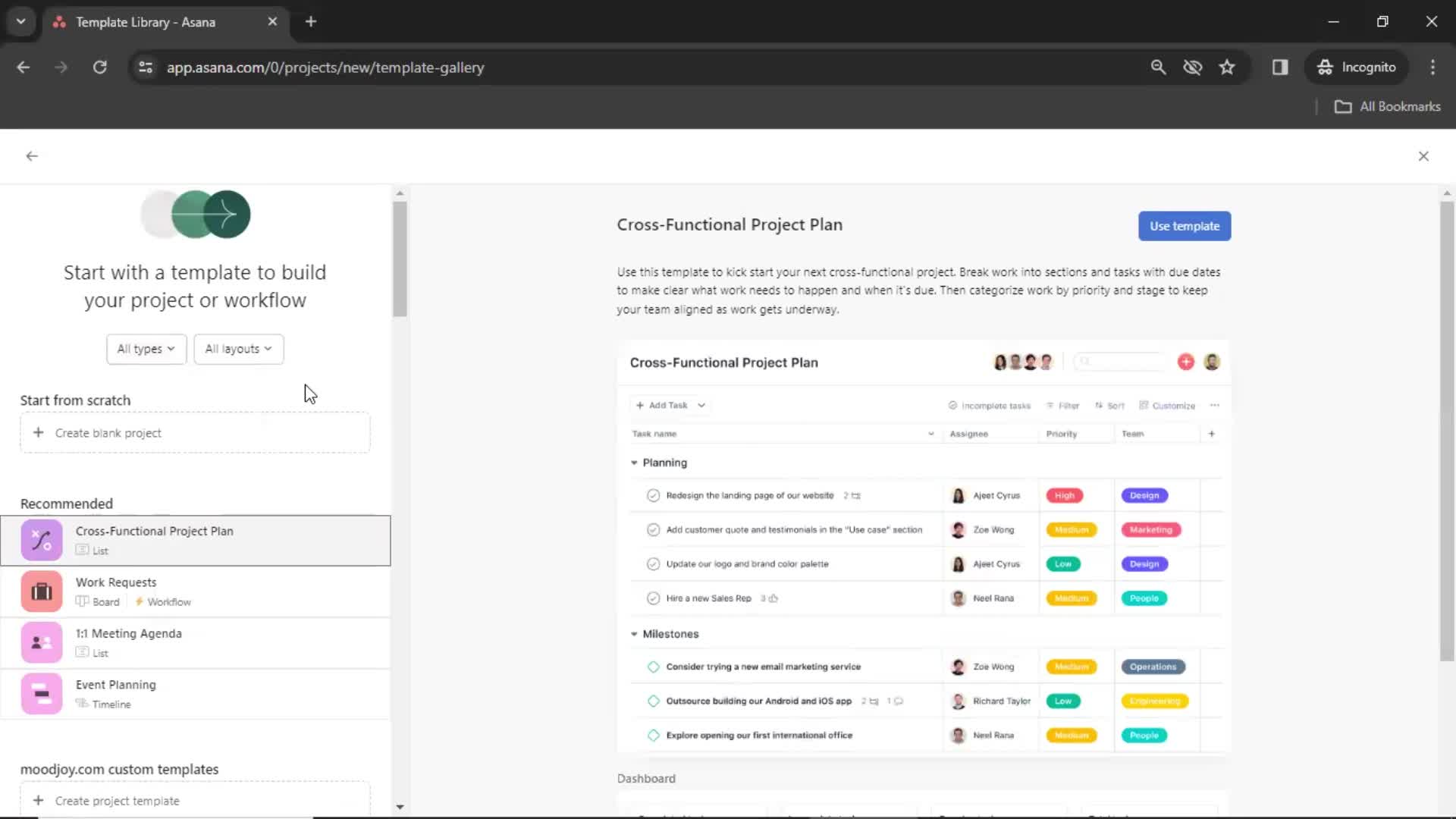Click Create project template

pos(195,800)
